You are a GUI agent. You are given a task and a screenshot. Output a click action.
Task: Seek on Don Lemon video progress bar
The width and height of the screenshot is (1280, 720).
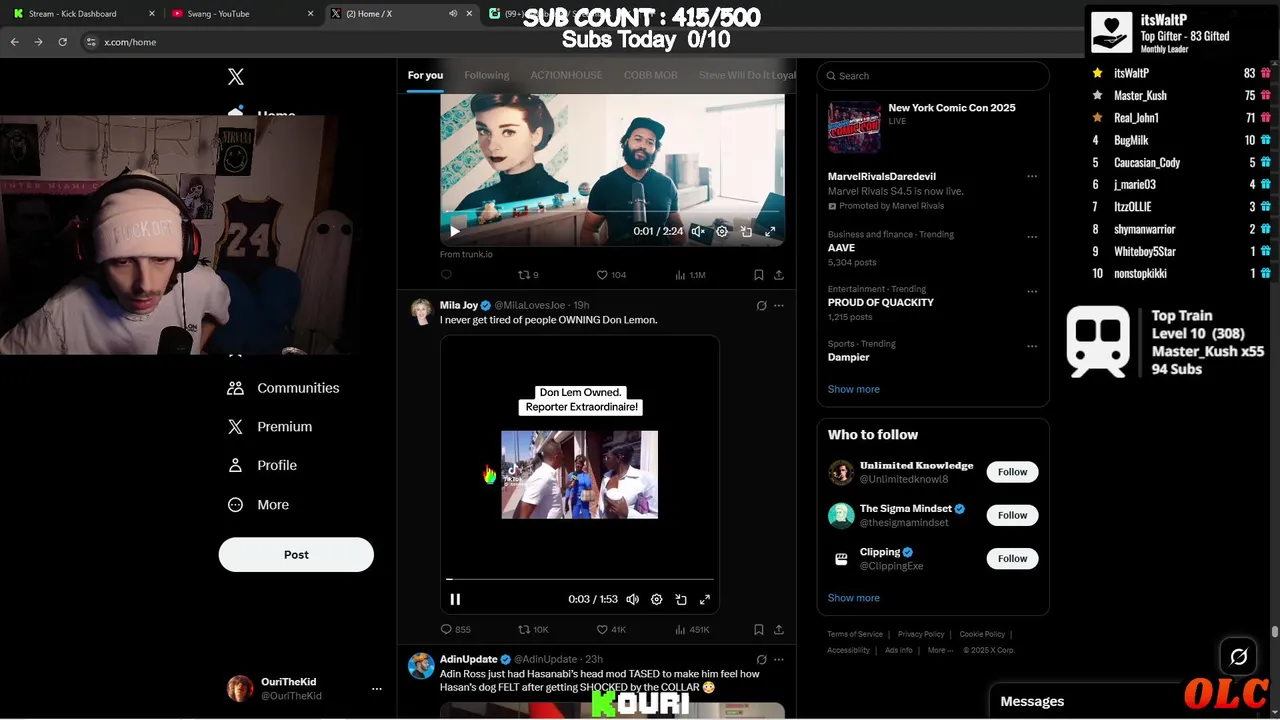[580, 579]
